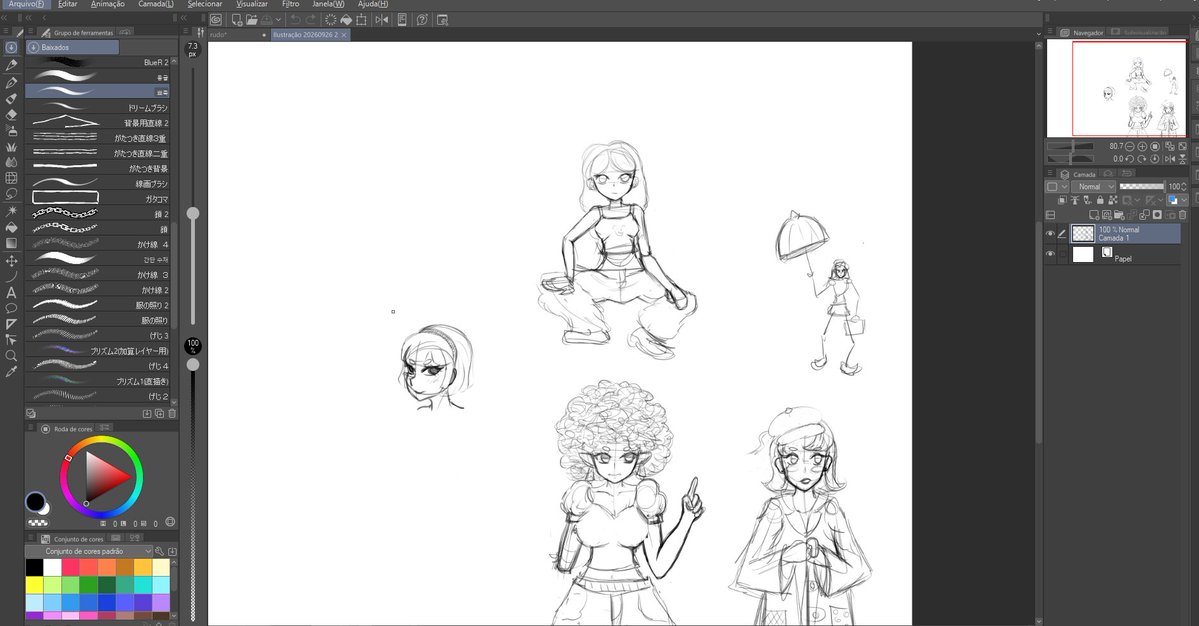Select the Lasso selection tool
This screenshot has width=1199, height=626.
[11, 194]
